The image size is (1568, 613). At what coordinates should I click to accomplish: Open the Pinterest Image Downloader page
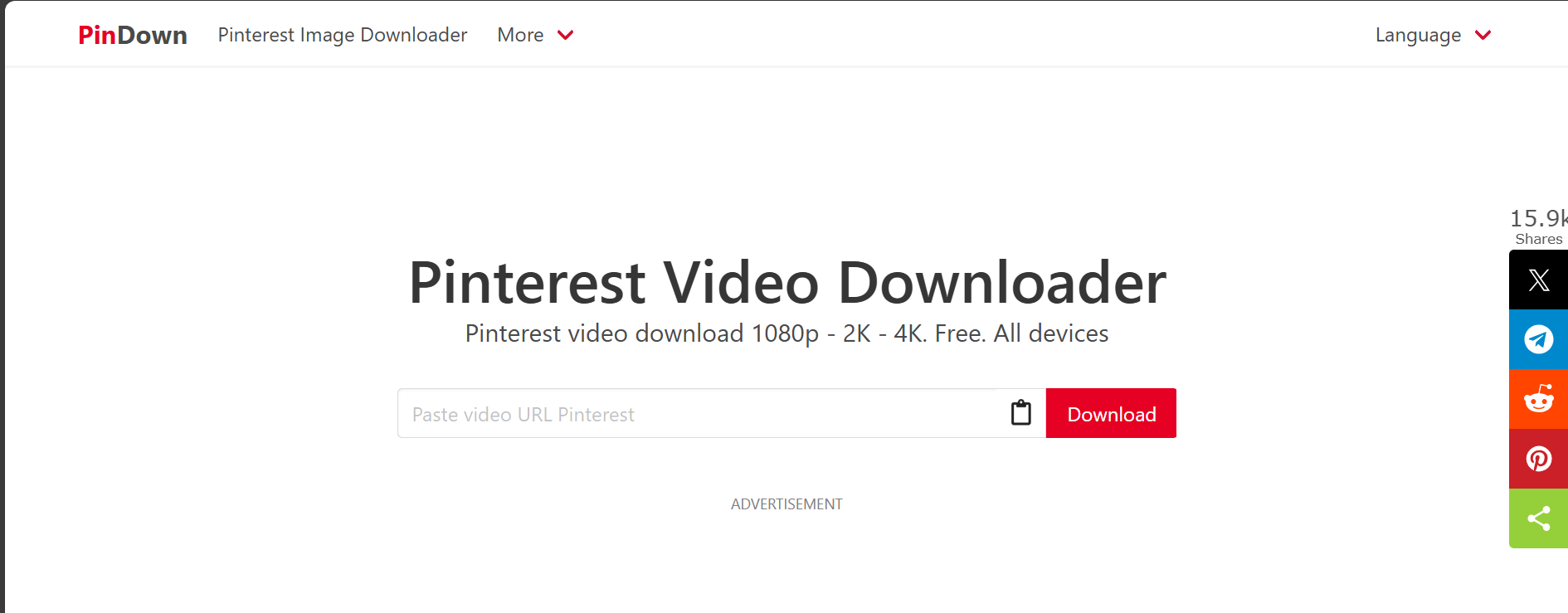[x=343, y=35]
